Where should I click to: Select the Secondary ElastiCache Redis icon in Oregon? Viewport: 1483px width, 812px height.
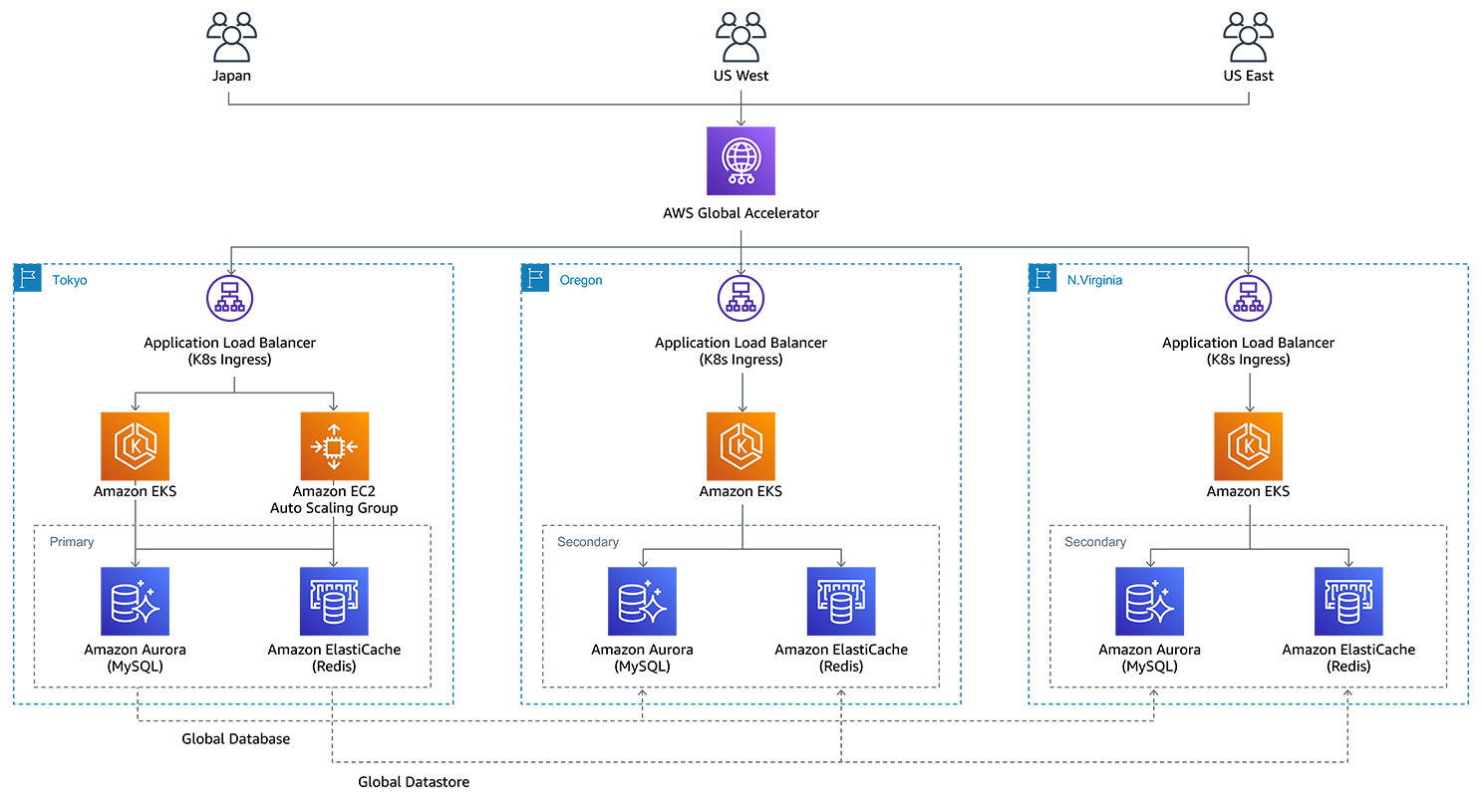click(x=841, y=602)
